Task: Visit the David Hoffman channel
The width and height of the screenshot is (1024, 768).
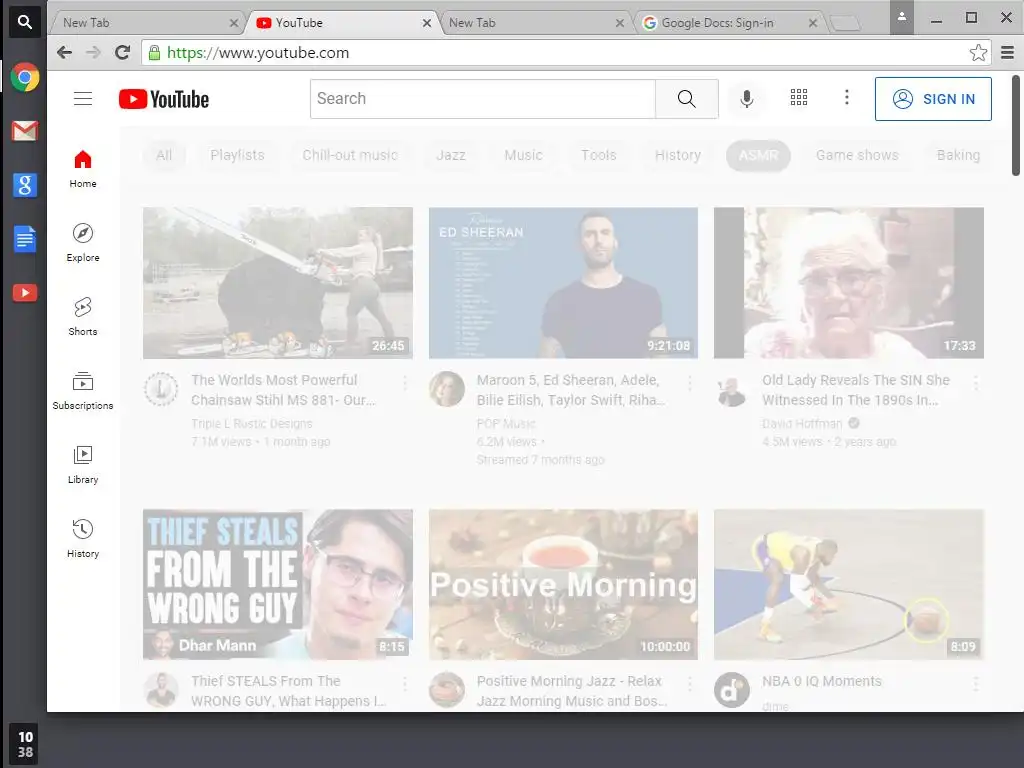Action: 802,424
